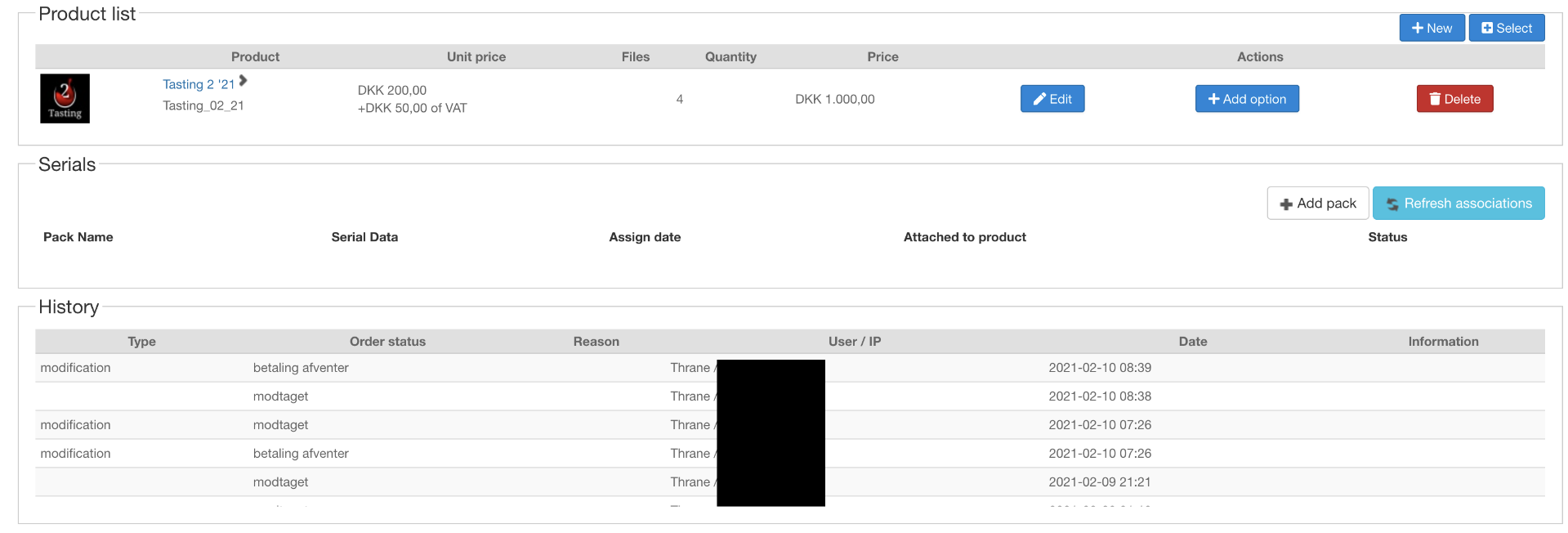This screenshot has height=533, width=1568.
Task: Select the 2021-02-09 21:21 history row
Action: pos(1099,482)
